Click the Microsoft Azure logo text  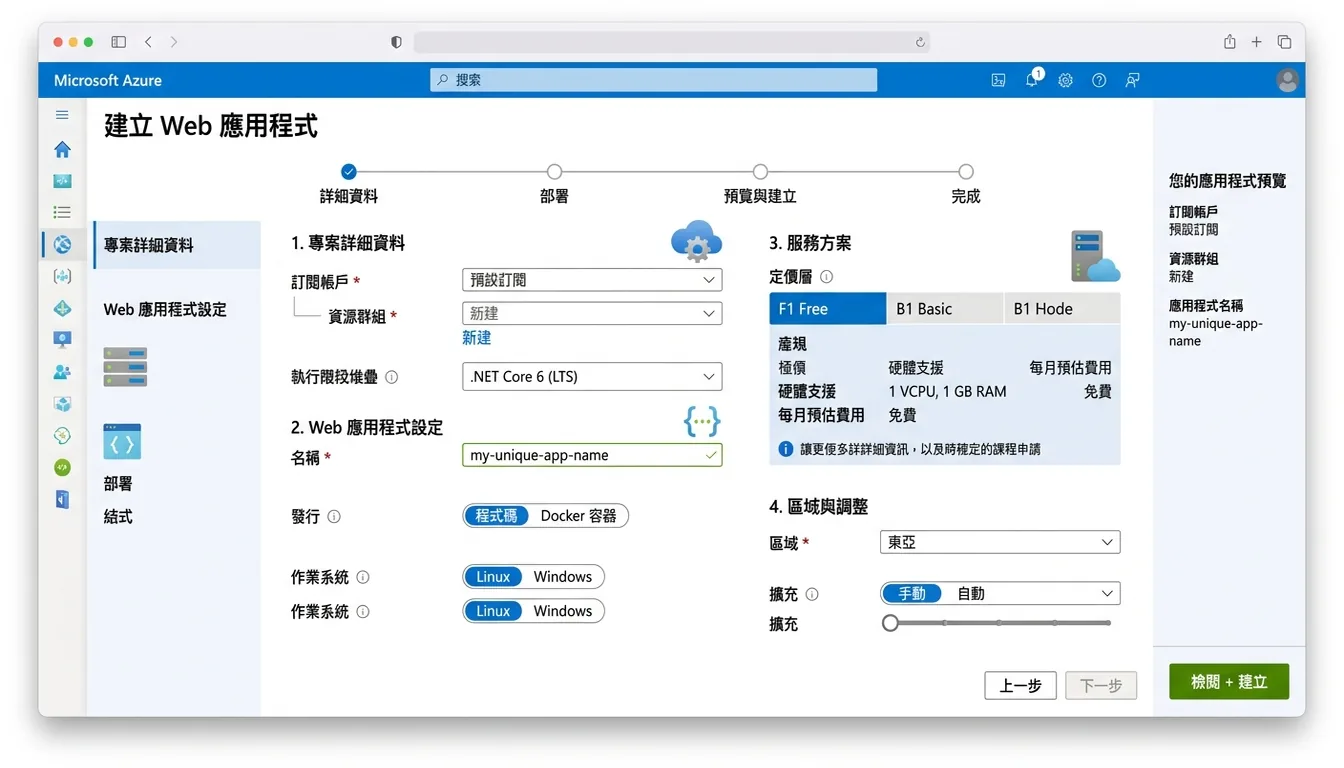[108, 80]
